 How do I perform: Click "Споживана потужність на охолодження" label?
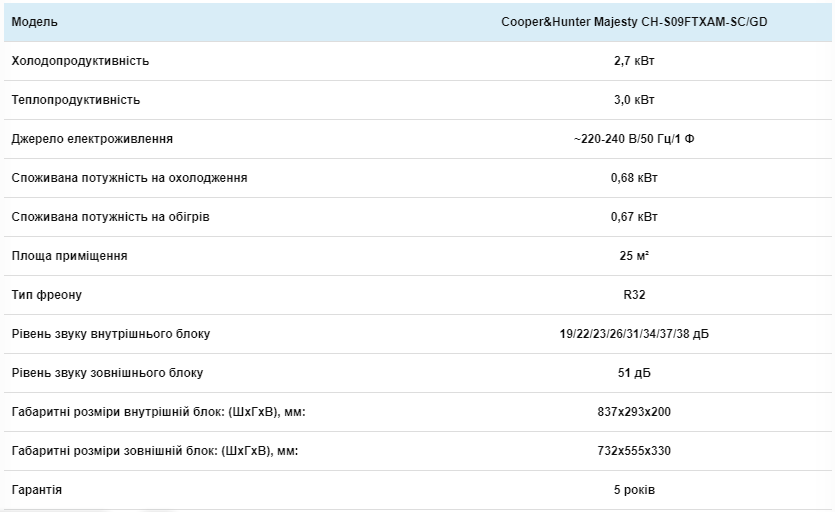129,178
